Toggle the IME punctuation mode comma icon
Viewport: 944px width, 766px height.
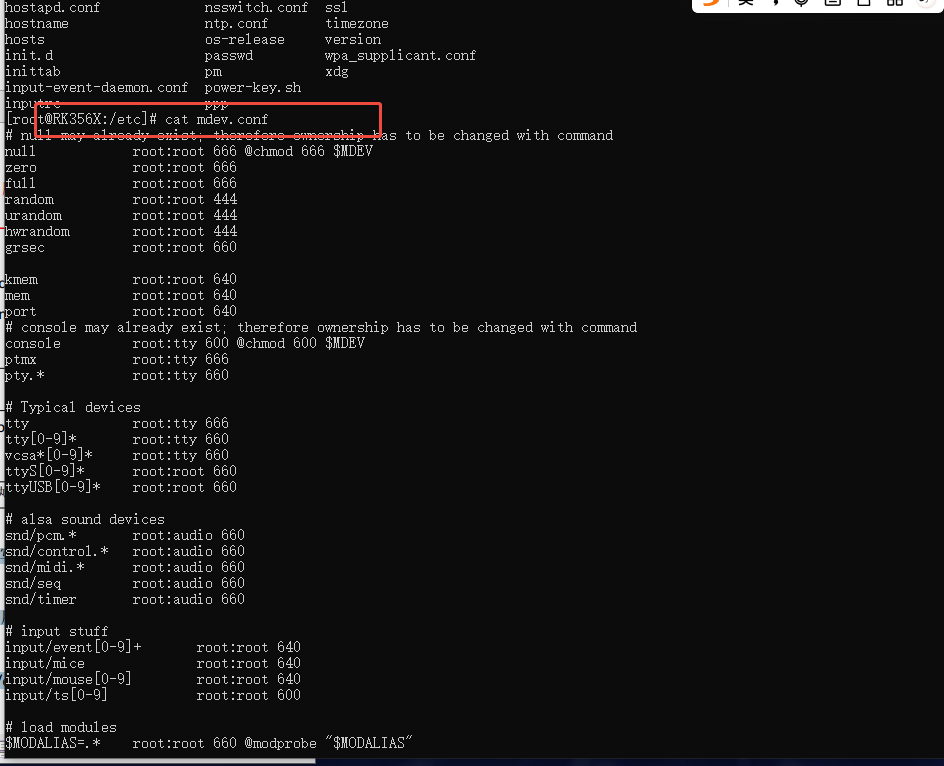pyautogui.click(x=775, y=2)
